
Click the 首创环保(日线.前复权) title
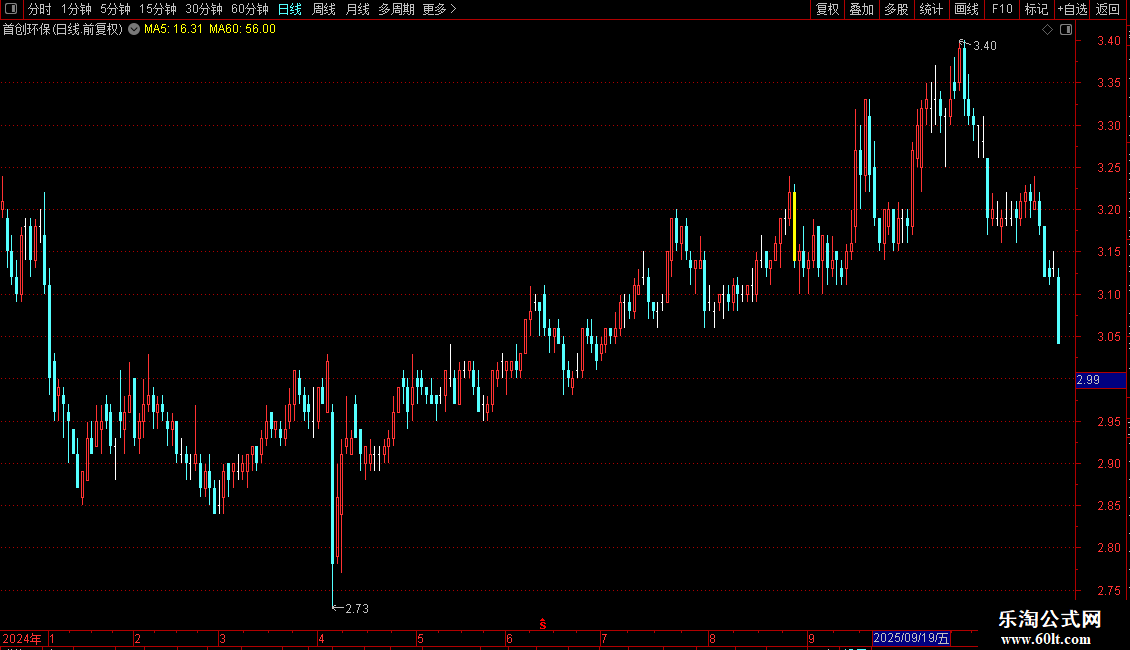(63, 29)
